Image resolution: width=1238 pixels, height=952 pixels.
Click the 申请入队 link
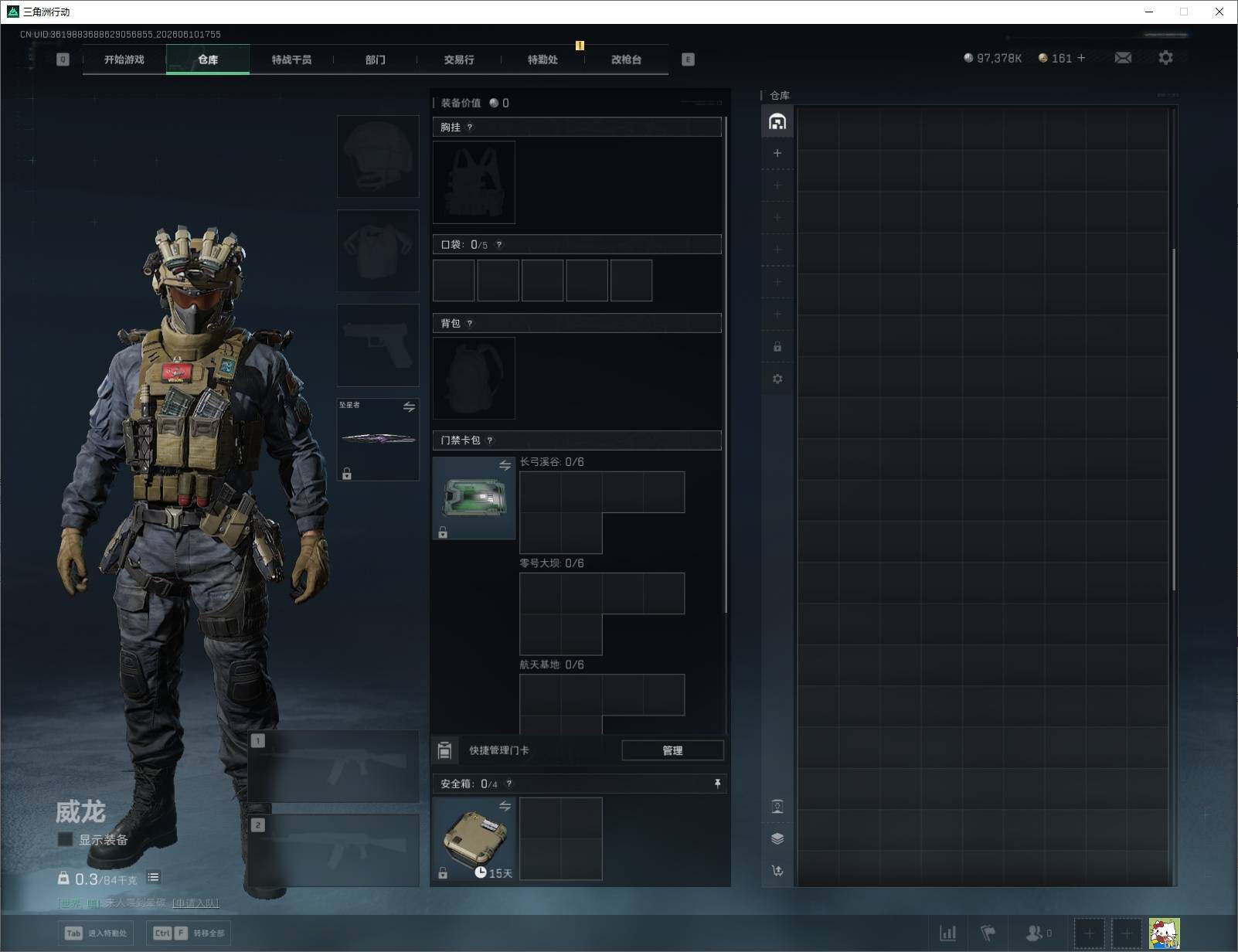click(196, 903)
